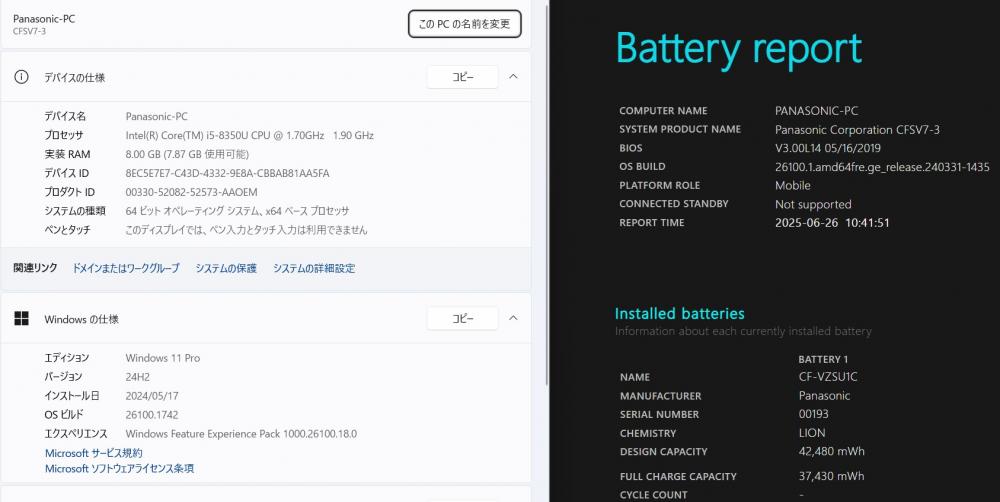
Task: Select the システムの種類 value text
Action: click(x=237, y=211)
